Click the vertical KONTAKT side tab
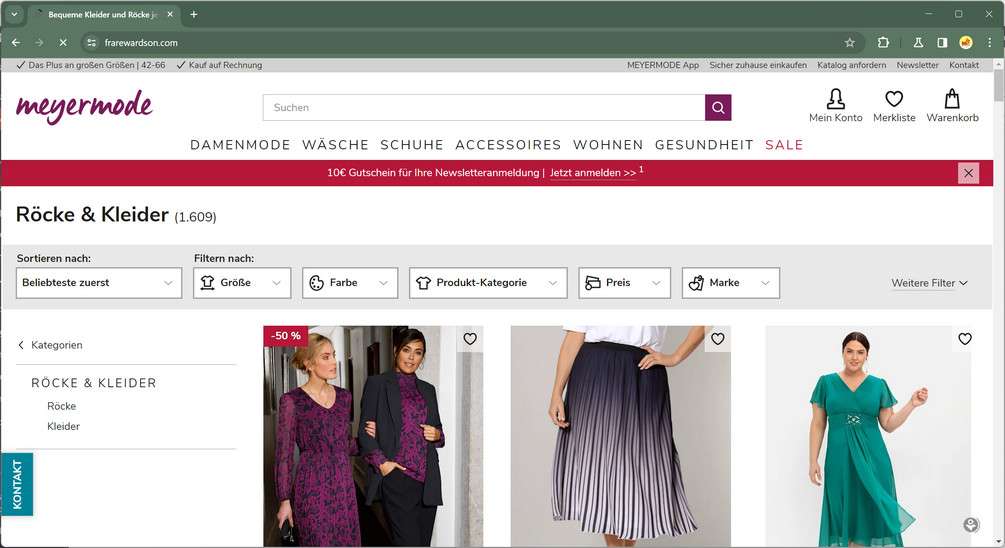 click(17, 485)
